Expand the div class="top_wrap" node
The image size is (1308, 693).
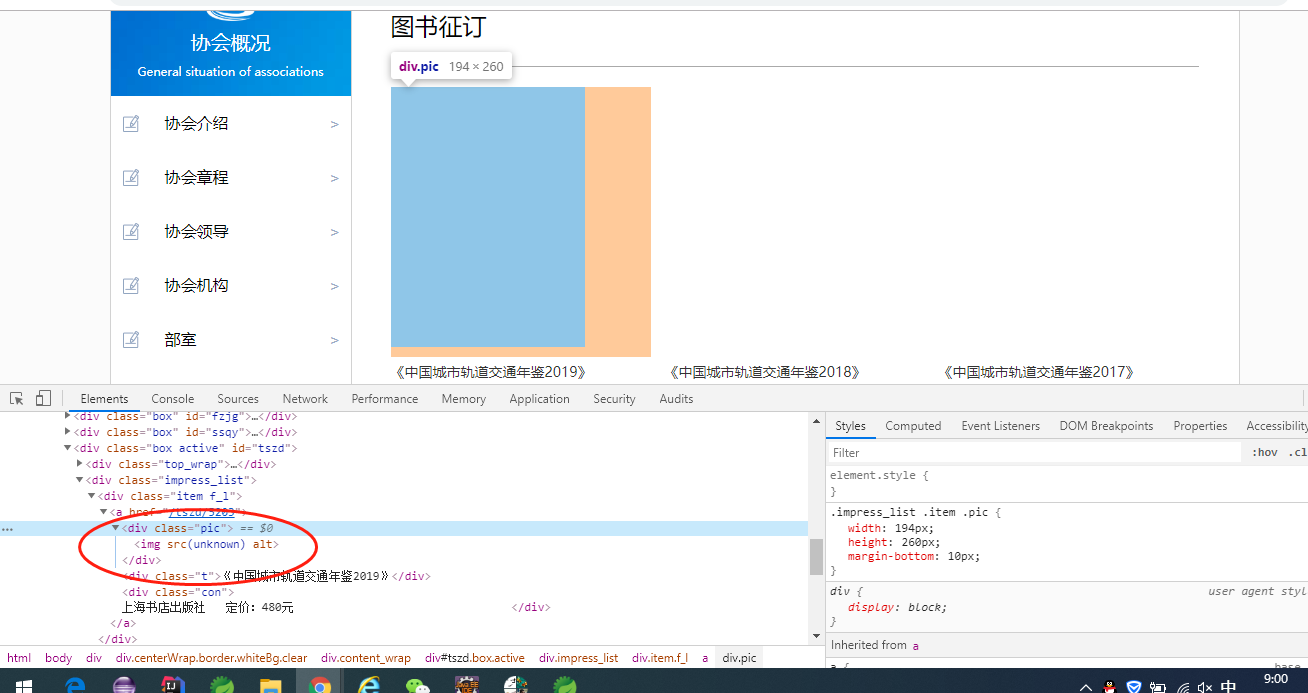[x=80, y=464]
